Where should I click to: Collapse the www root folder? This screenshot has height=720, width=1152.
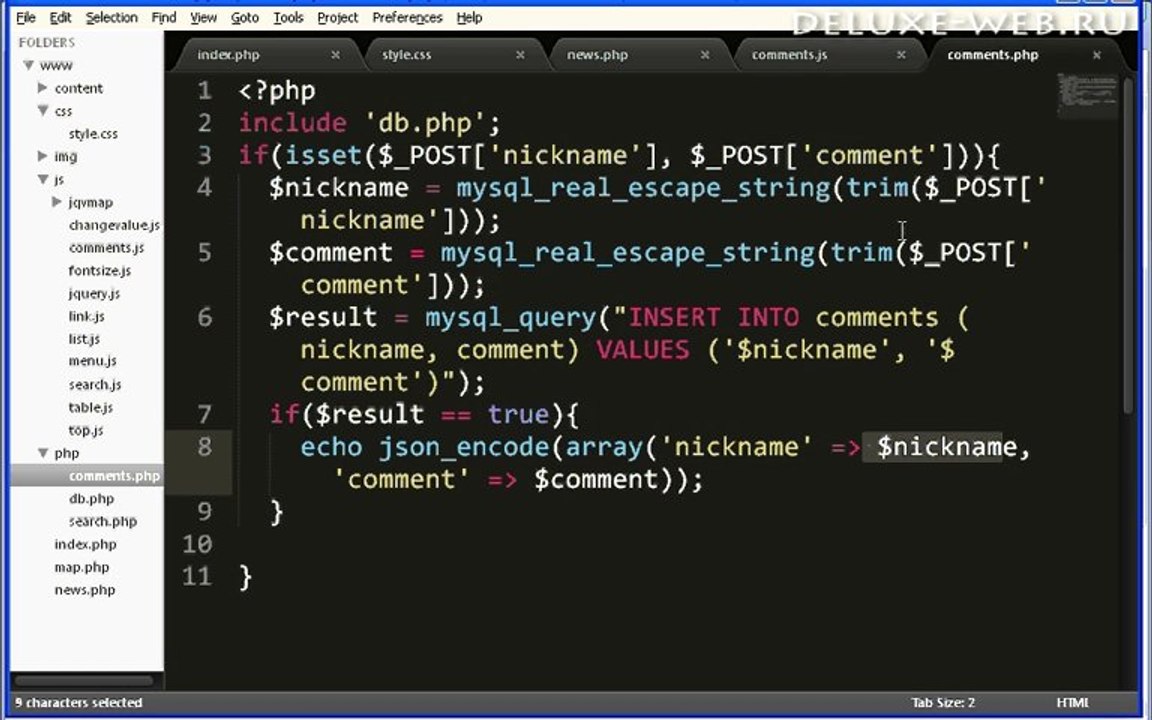pos(29,65)
